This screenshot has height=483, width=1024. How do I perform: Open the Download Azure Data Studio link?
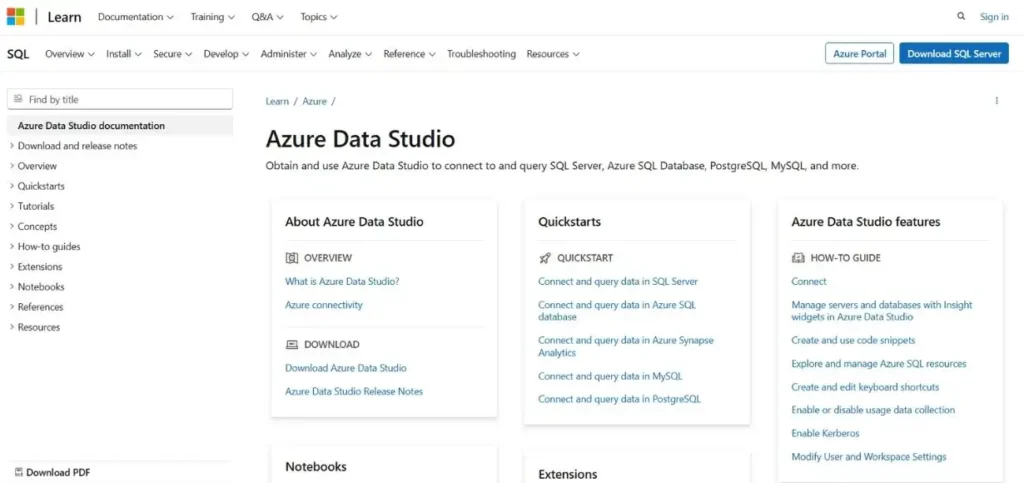(346, 368)
